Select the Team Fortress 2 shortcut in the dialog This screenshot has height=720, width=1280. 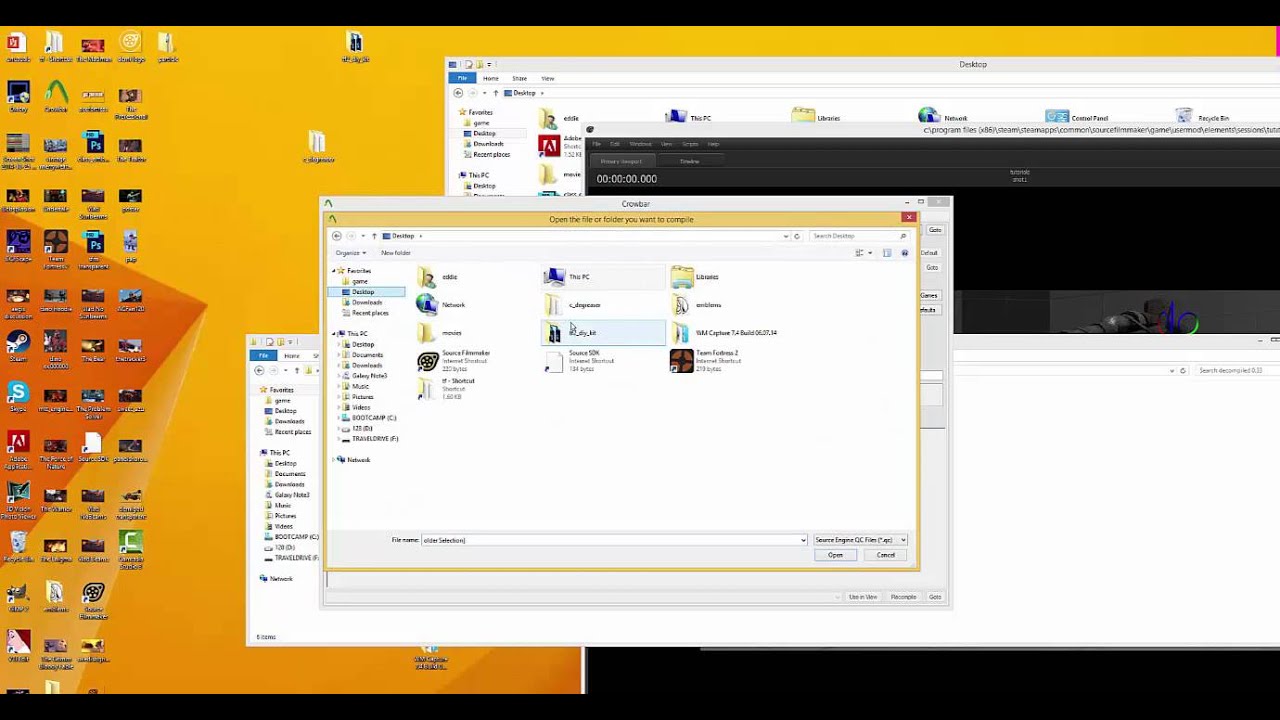pyautogui.click(x=705, y=360)
